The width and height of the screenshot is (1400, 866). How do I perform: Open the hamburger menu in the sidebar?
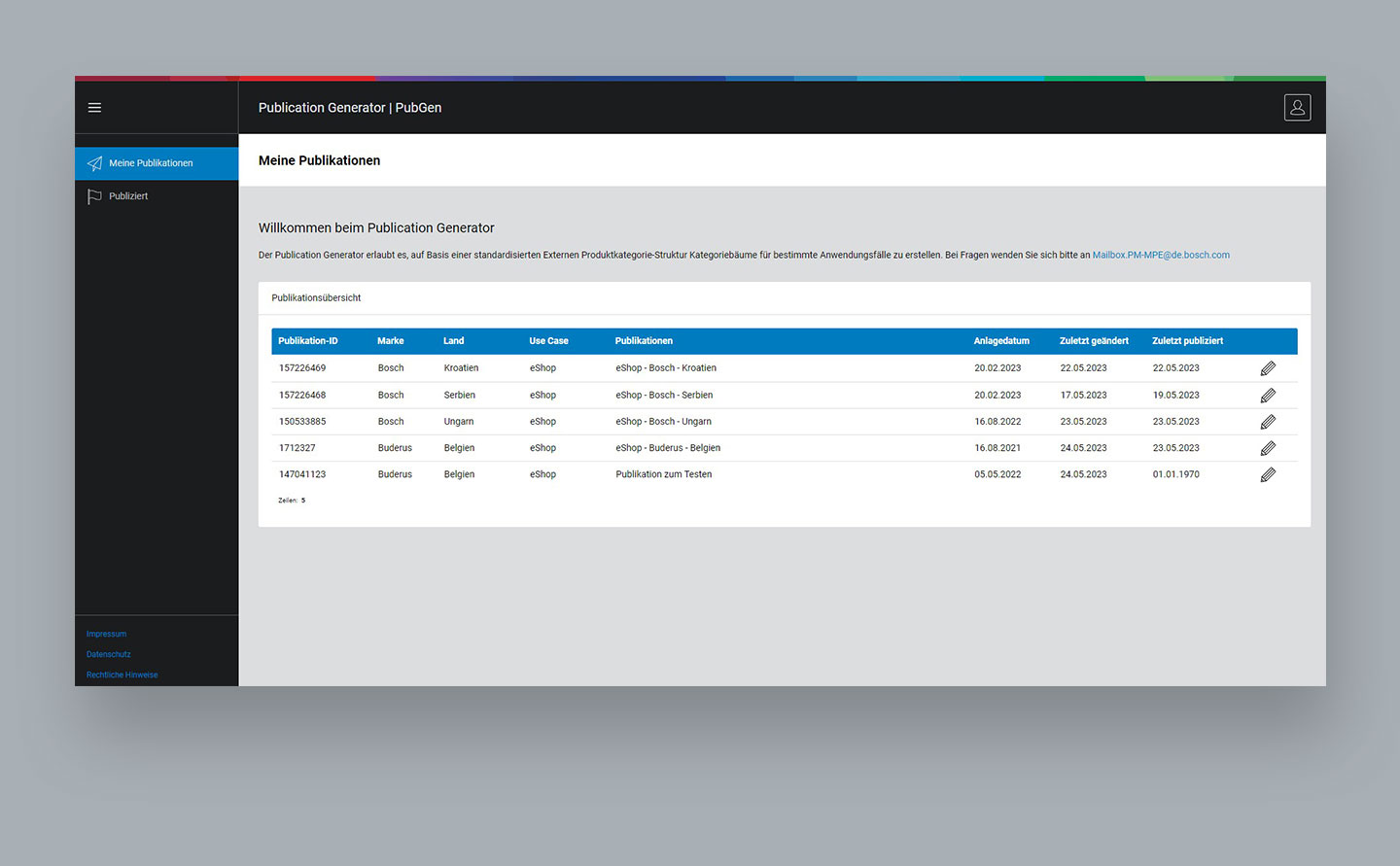point(94,108)
